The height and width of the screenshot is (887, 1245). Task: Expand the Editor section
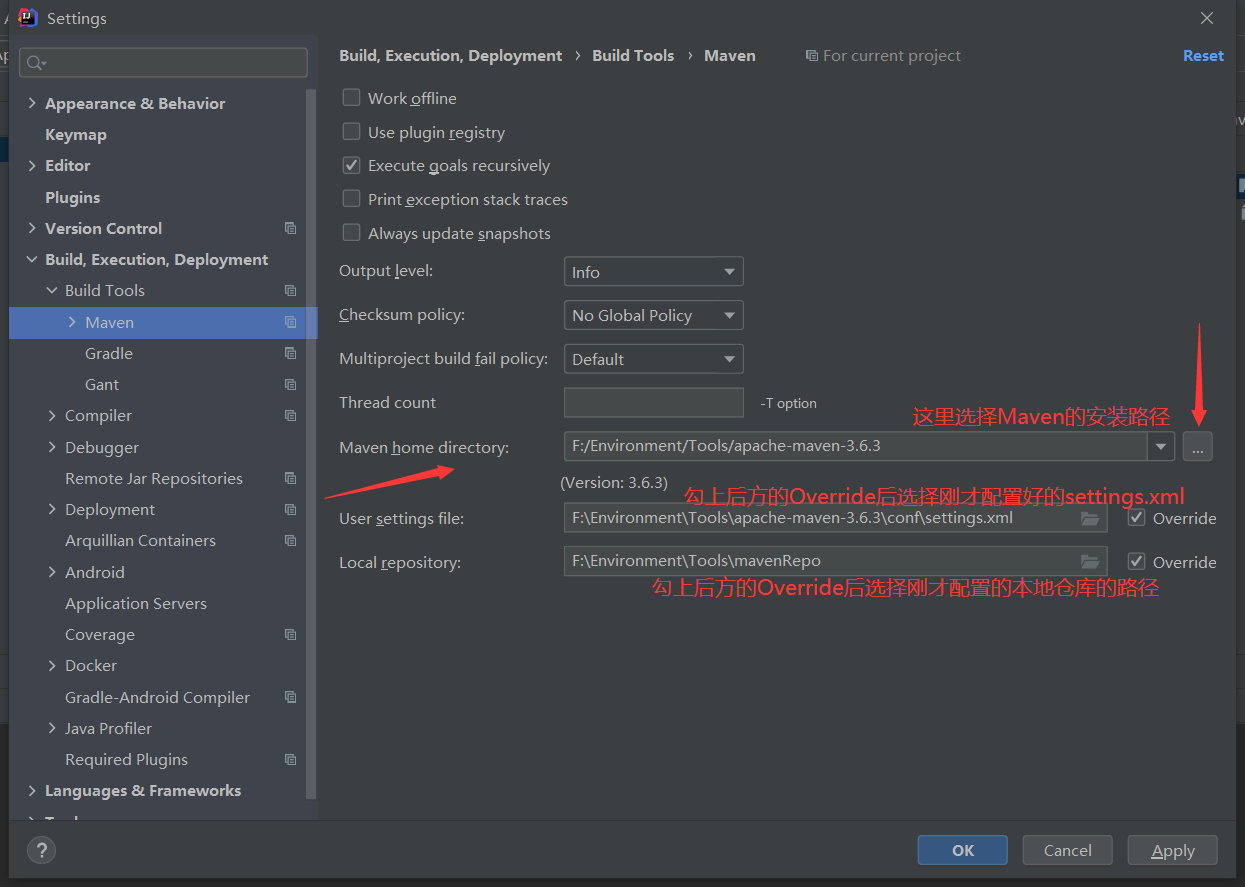[x=32, y=165]
